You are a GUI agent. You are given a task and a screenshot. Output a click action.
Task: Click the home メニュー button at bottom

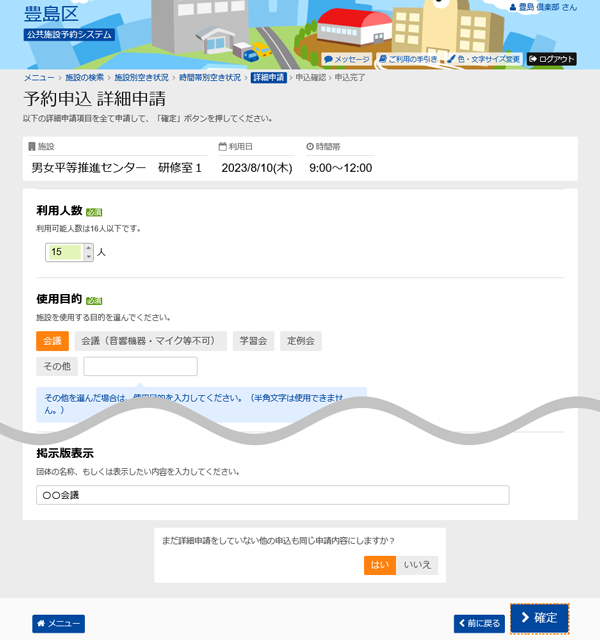tap(58, 624)
